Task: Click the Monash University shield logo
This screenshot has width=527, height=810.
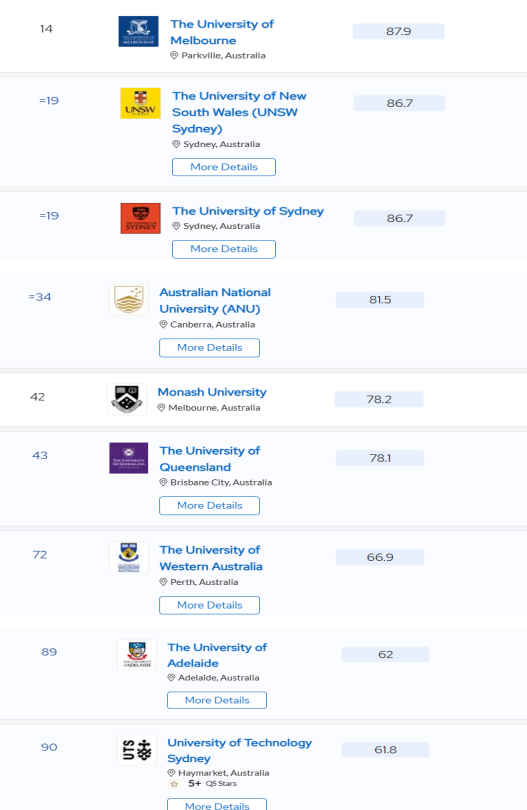Action: coord(127,399)
